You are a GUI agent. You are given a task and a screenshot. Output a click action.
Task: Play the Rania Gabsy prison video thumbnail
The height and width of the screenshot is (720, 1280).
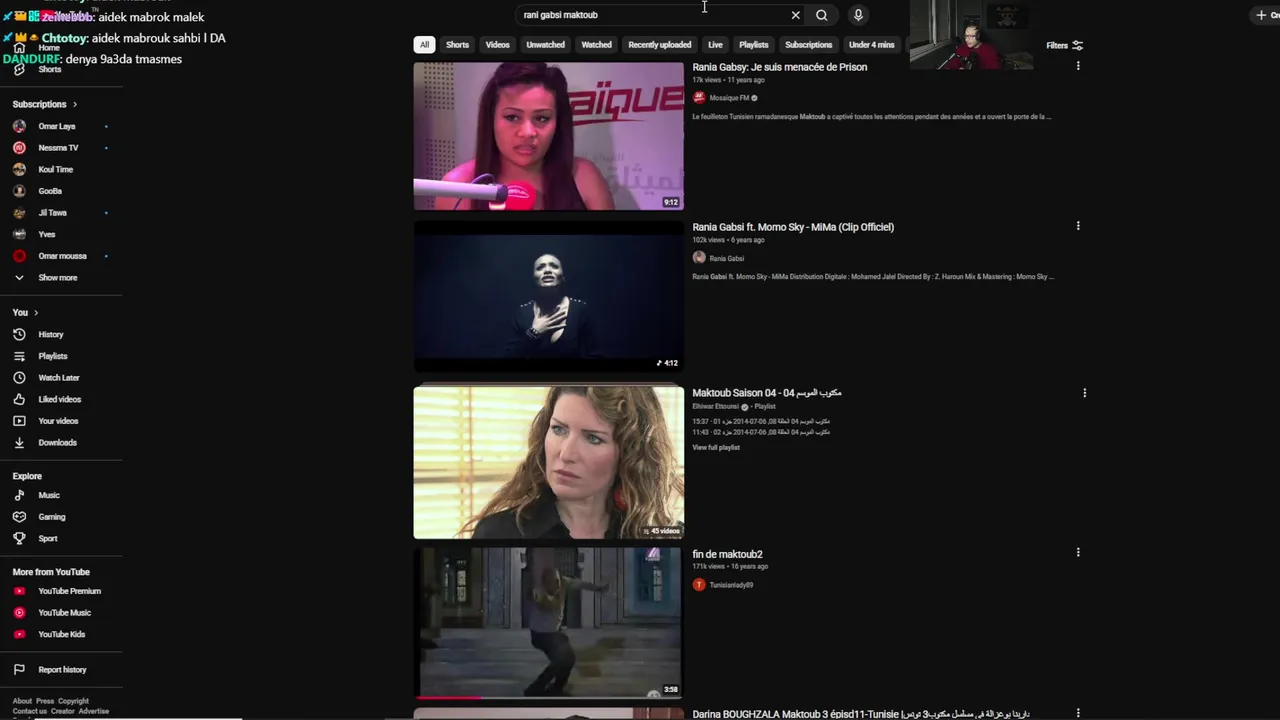click(549, 136)
